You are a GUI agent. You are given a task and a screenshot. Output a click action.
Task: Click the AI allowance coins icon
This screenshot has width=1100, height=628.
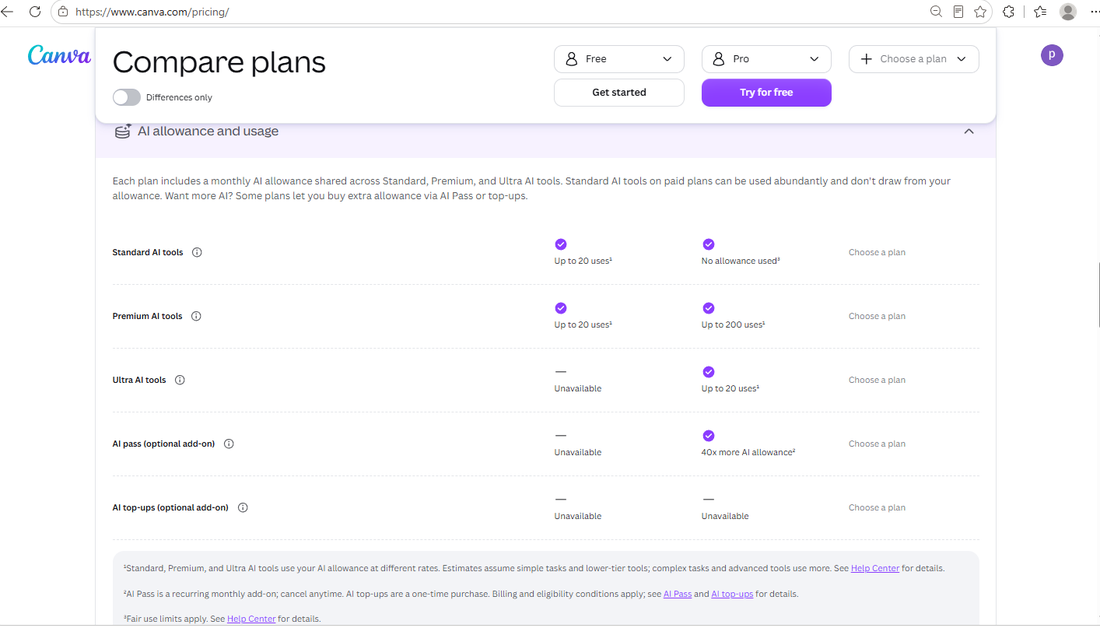tap(123, 131)
